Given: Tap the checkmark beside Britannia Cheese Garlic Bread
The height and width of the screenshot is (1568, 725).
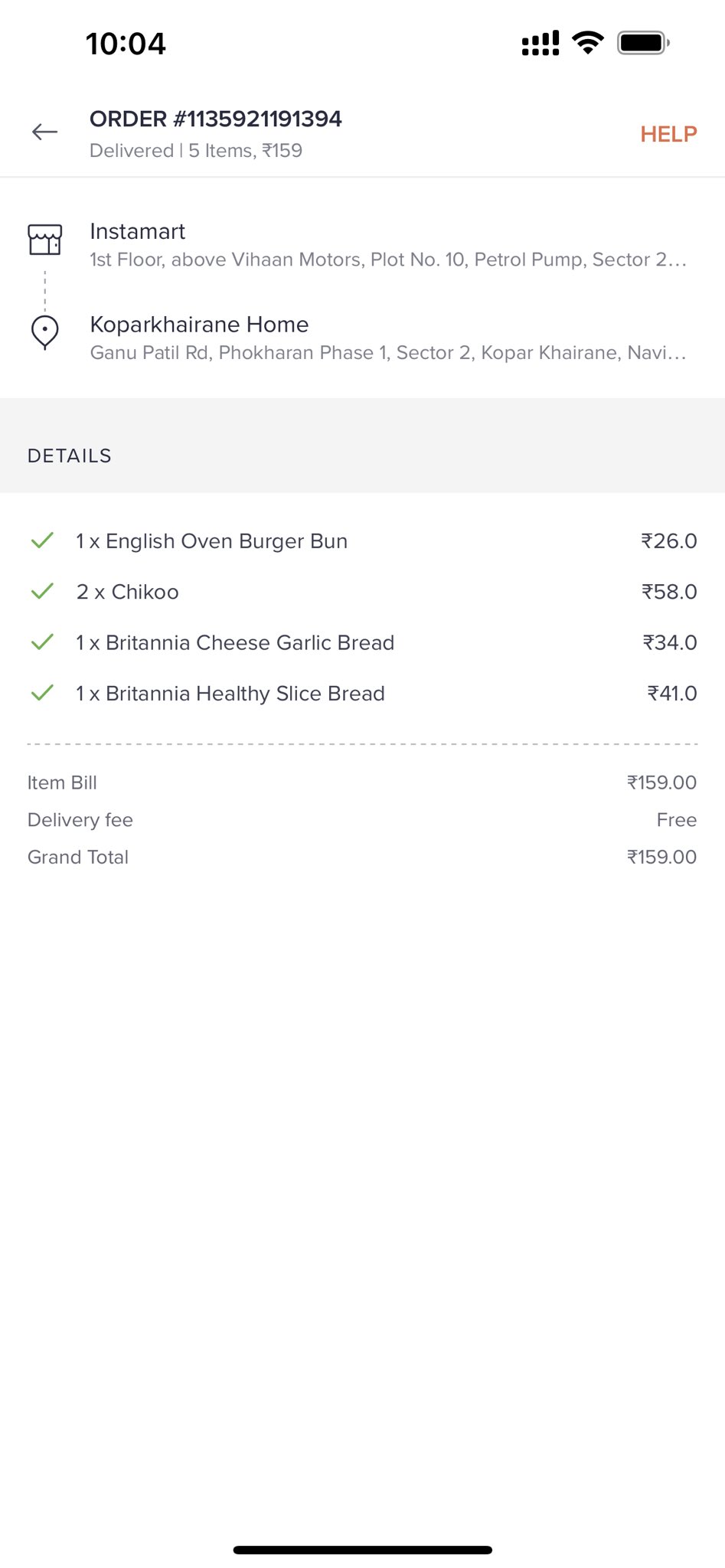Looking at the screenshot, I should (x=42, y=642).
